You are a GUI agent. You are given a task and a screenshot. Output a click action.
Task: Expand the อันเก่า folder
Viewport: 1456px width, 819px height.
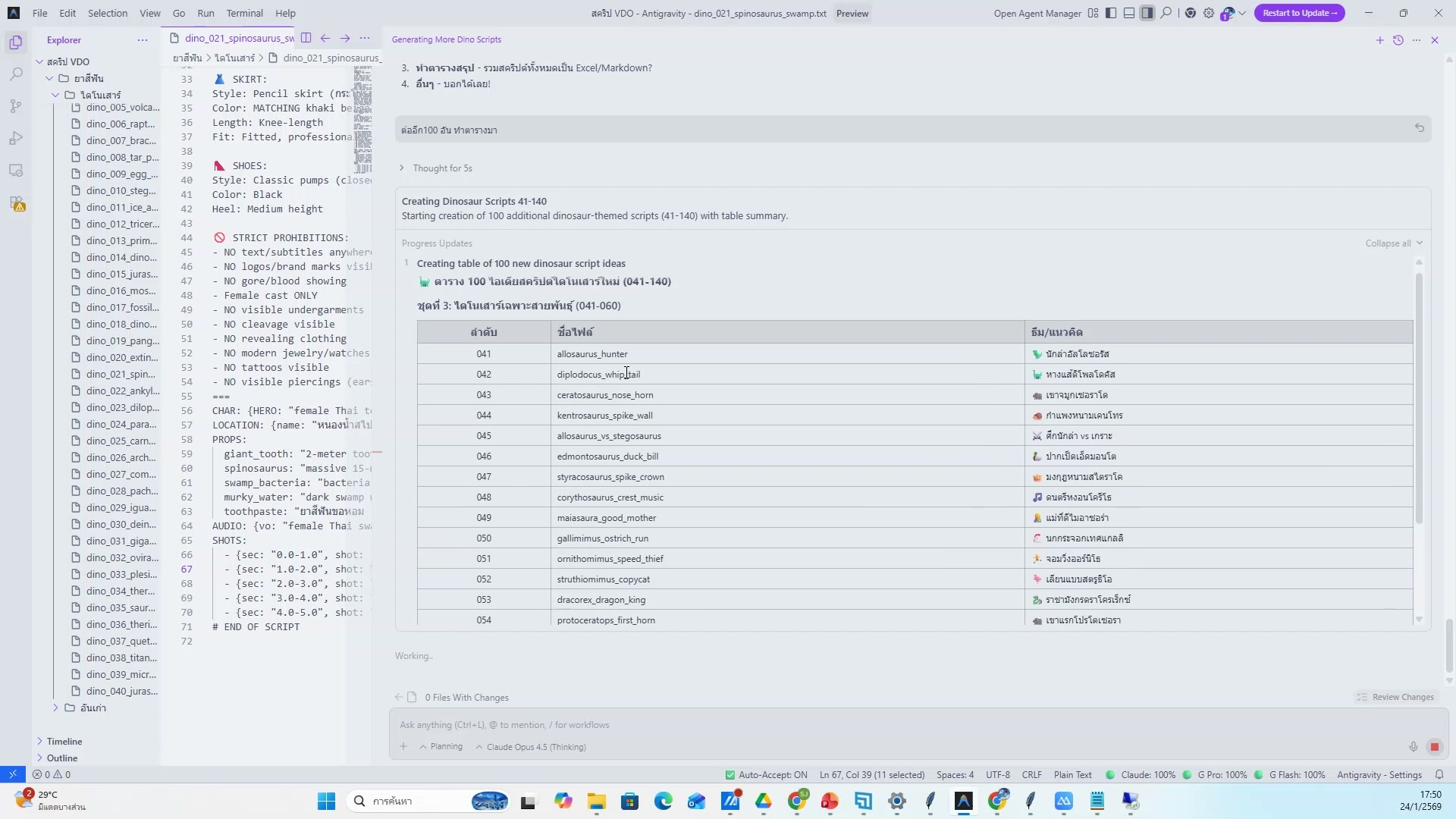(x=93, y=708)
